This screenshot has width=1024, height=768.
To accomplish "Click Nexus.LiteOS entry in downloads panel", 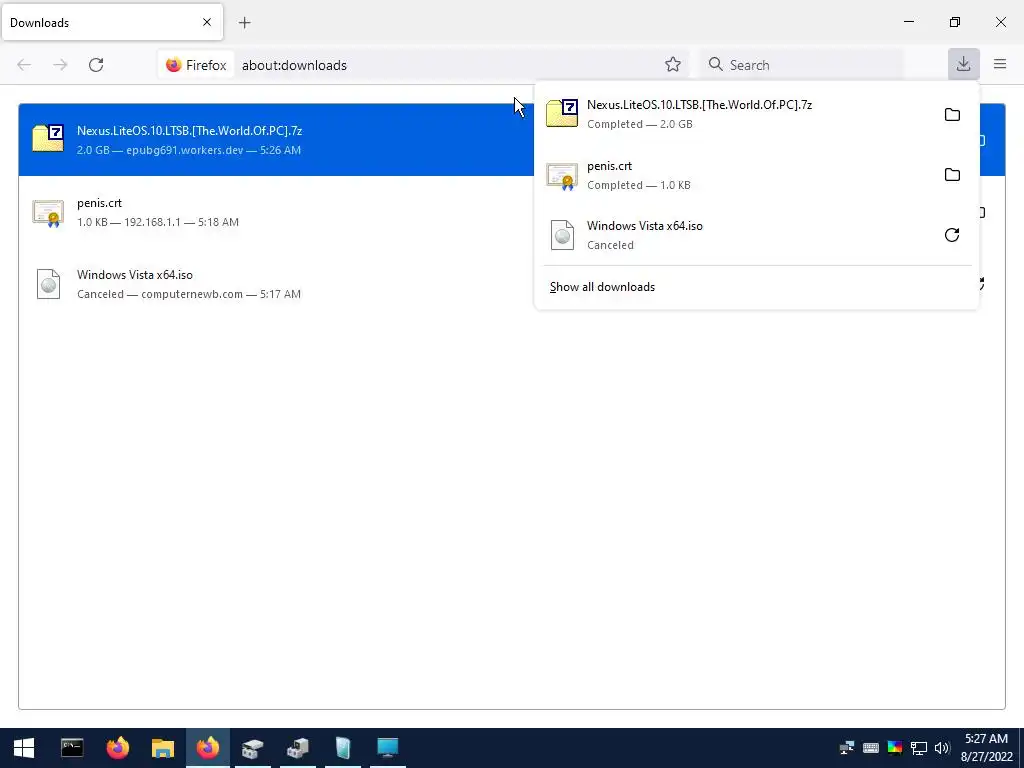I will tap(738, 114).
